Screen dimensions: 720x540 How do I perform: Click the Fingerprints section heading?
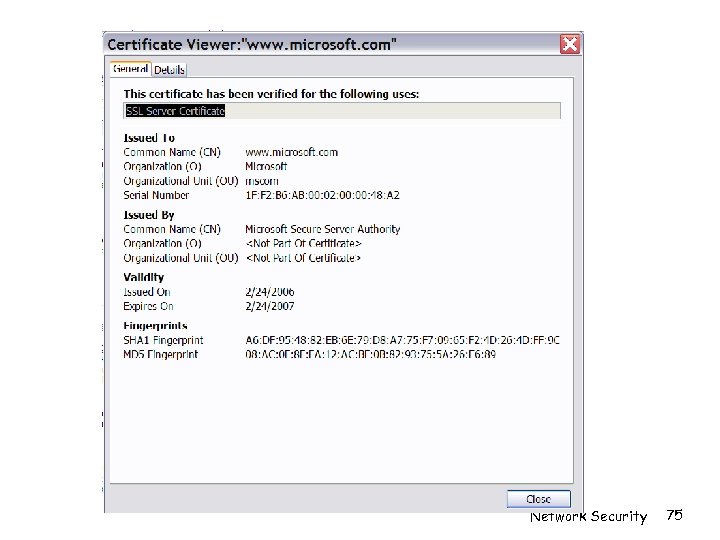point(155,326)
